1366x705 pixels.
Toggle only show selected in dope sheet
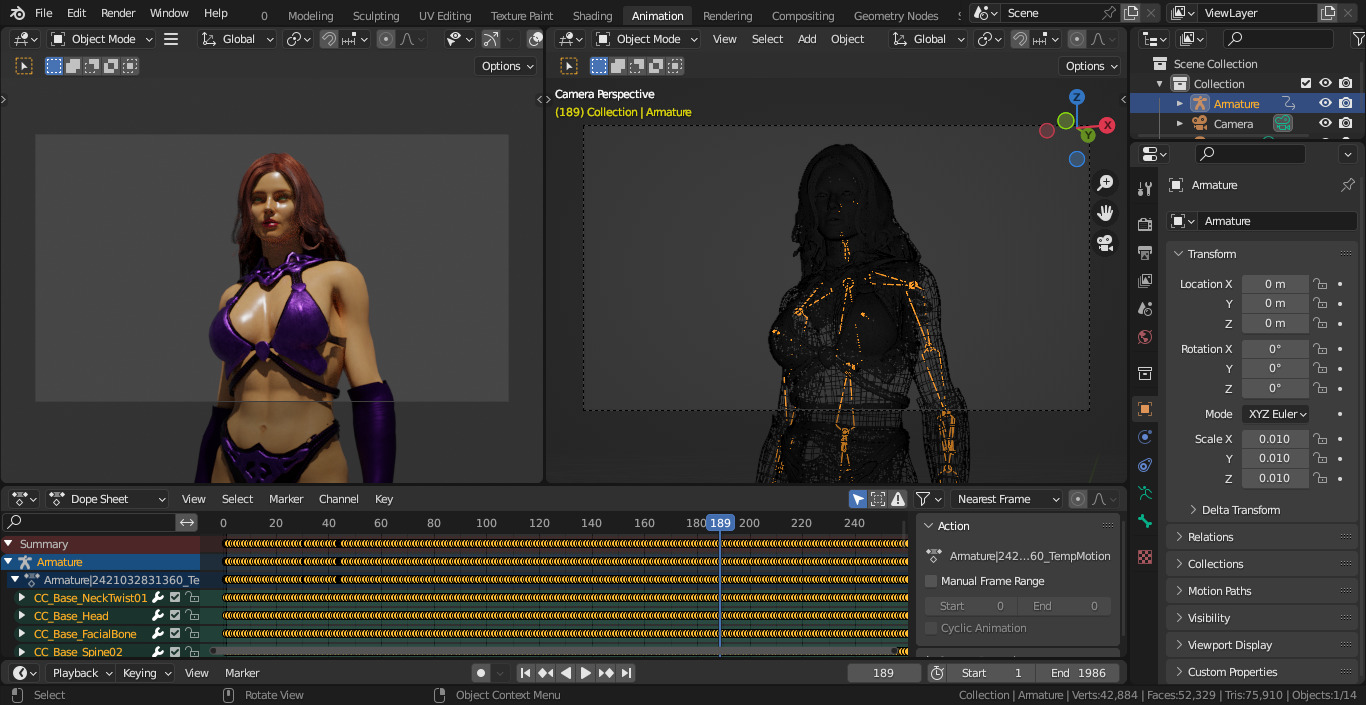point(858,499)
